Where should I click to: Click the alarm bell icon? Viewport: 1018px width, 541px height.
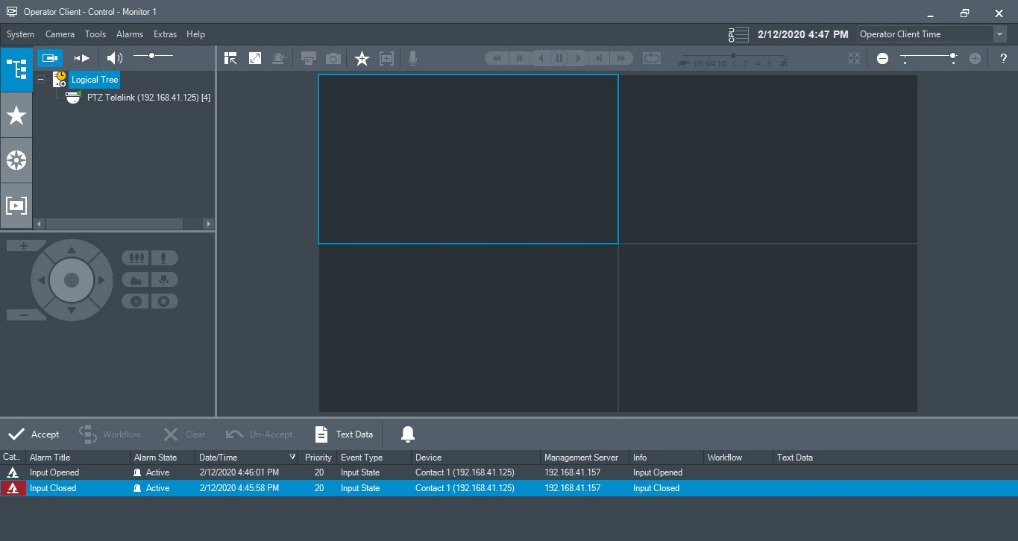pyautogui.click(x=407, y=434)
